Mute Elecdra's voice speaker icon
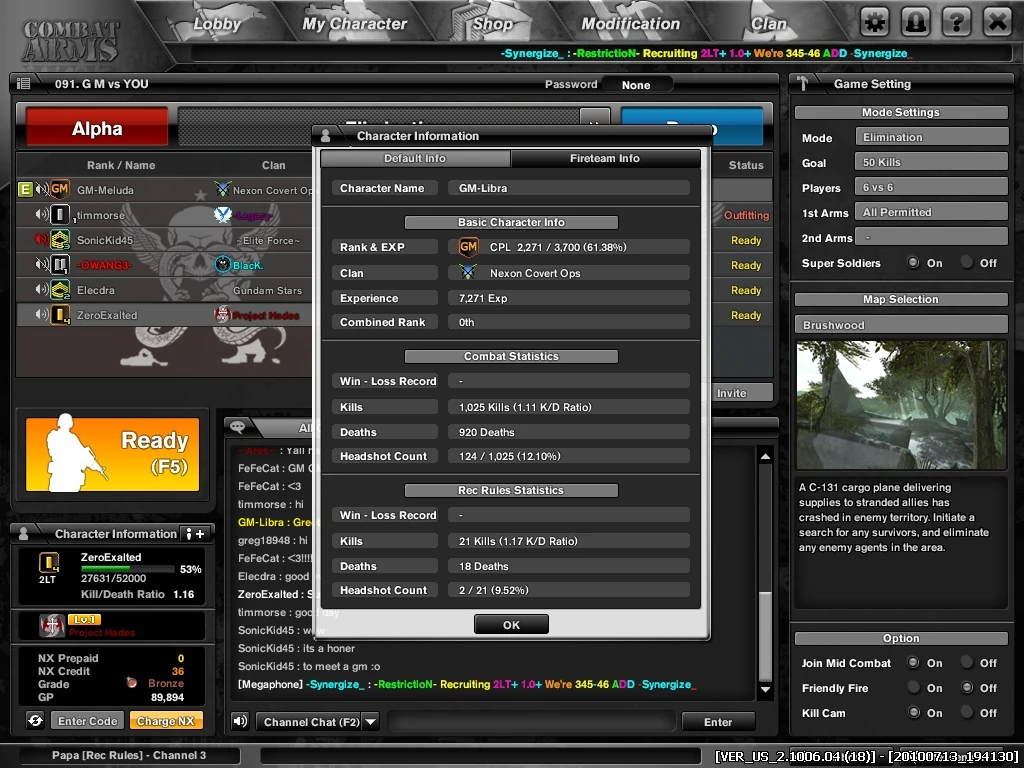Viewport: 1024px width, 768px height. click(42, 289)
